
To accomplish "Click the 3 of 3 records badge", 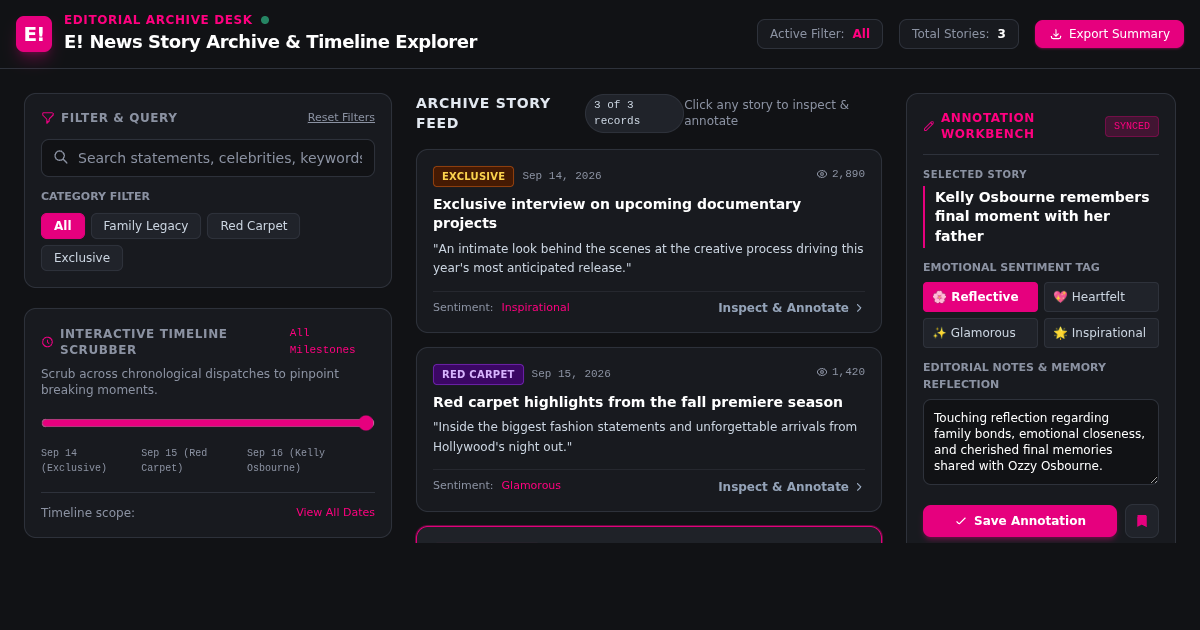I will coord(634,113).
